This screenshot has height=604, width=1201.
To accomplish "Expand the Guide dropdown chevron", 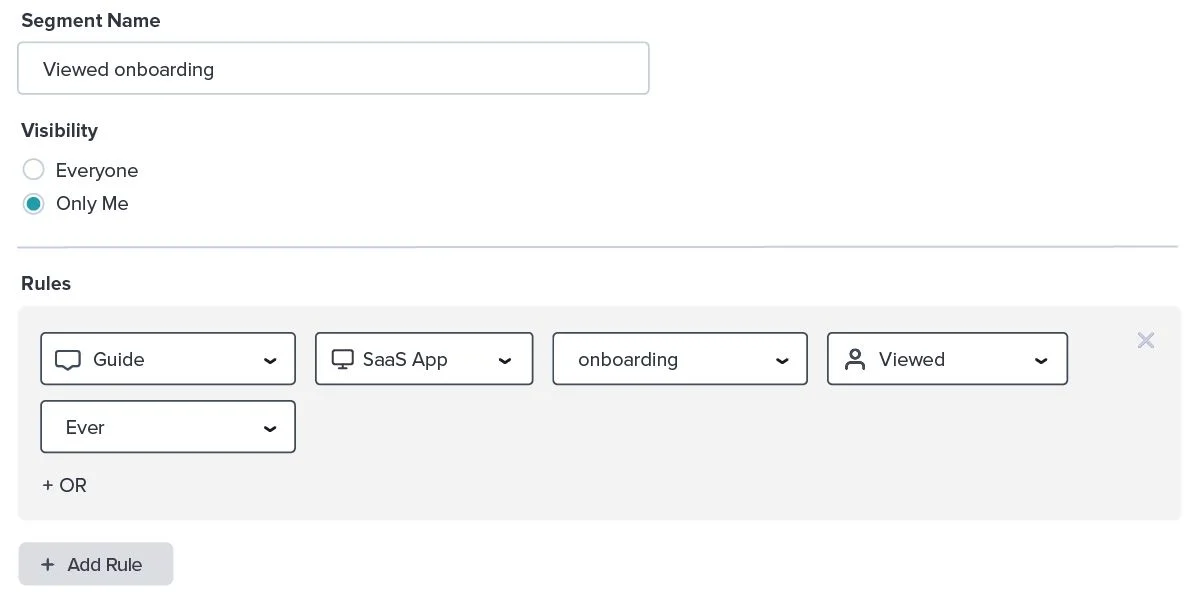I will click(x=270, y=361).
